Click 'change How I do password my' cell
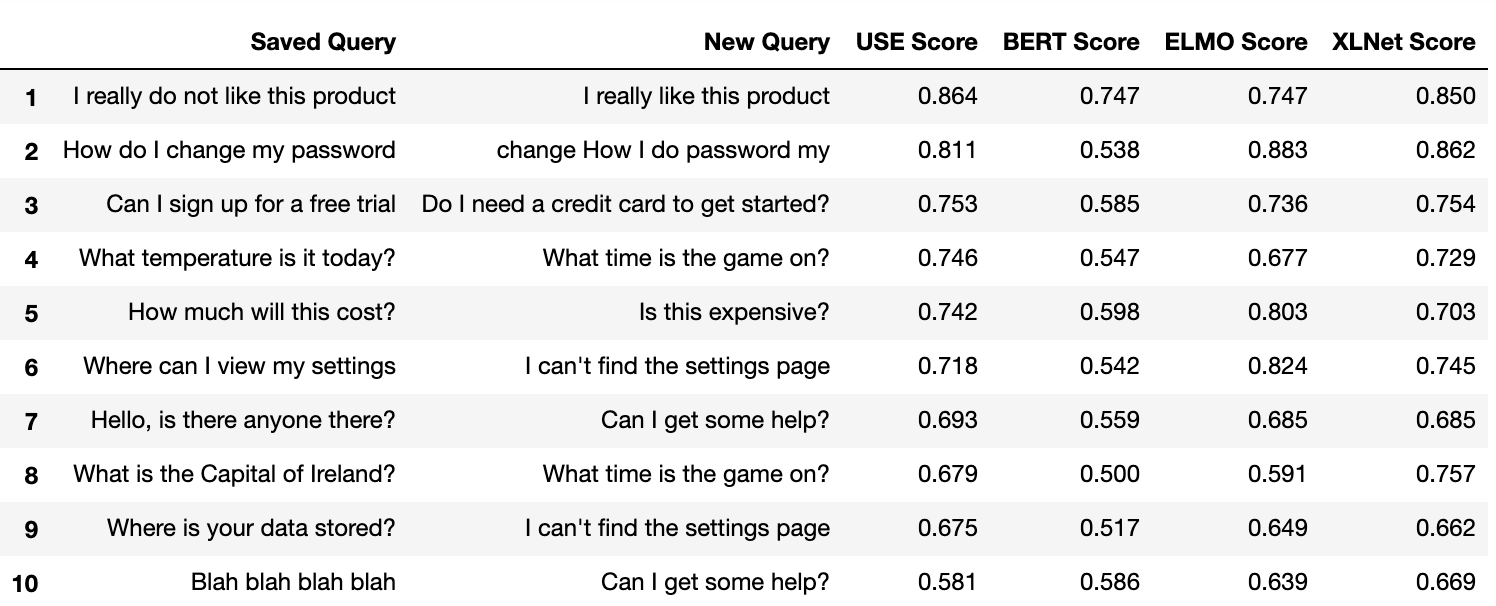The image size is (1496, 606). coord(663,150)
